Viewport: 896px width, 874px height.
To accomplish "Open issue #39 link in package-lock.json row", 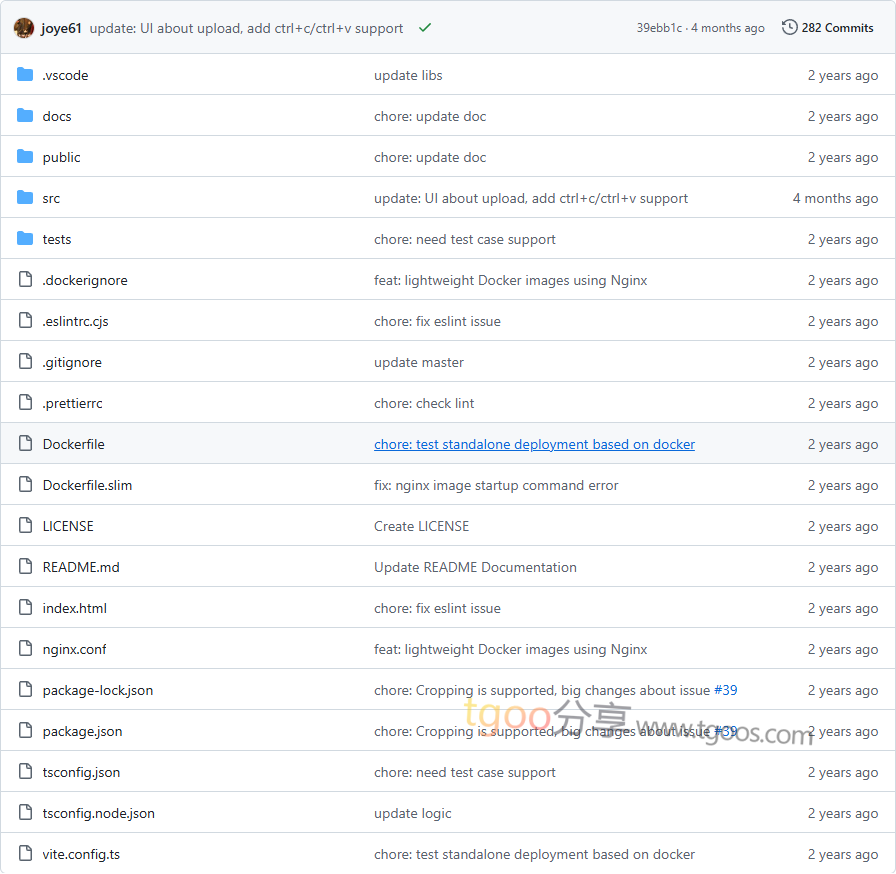I will tap(725, 690).
